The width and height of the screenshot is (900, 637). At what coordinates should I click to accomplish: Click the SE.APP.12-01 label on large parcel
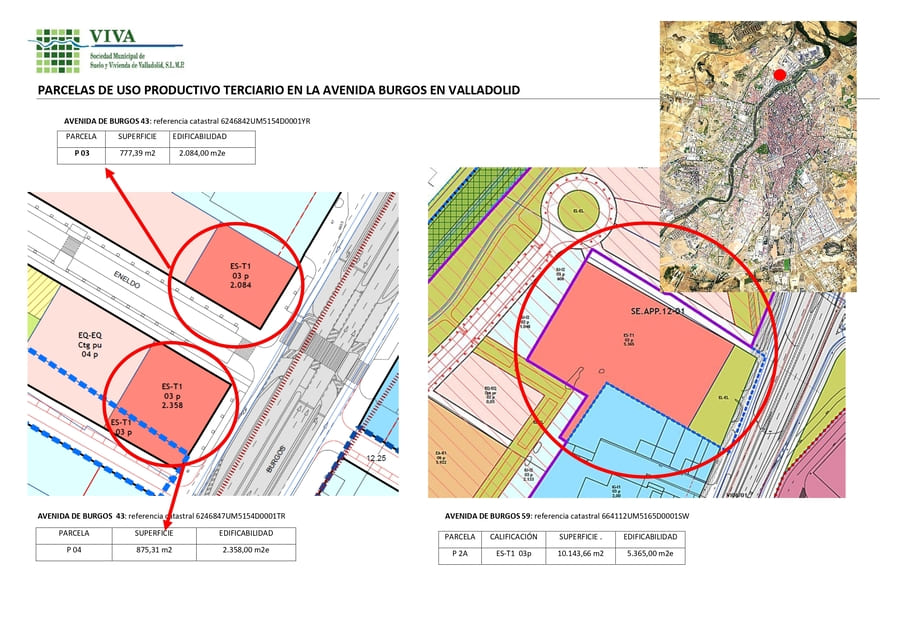(x=657, y=313)
